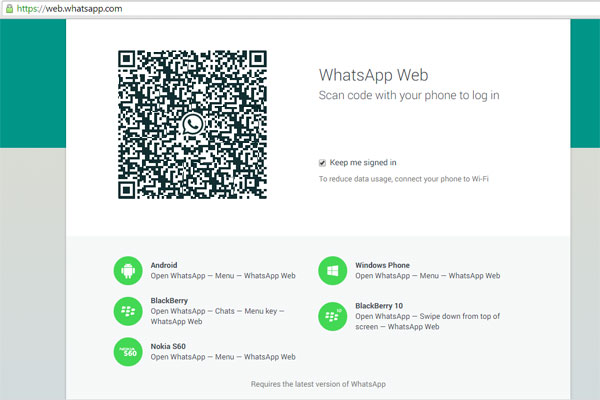
Task: Click the QR code image
Action: [x=192, y=124]
